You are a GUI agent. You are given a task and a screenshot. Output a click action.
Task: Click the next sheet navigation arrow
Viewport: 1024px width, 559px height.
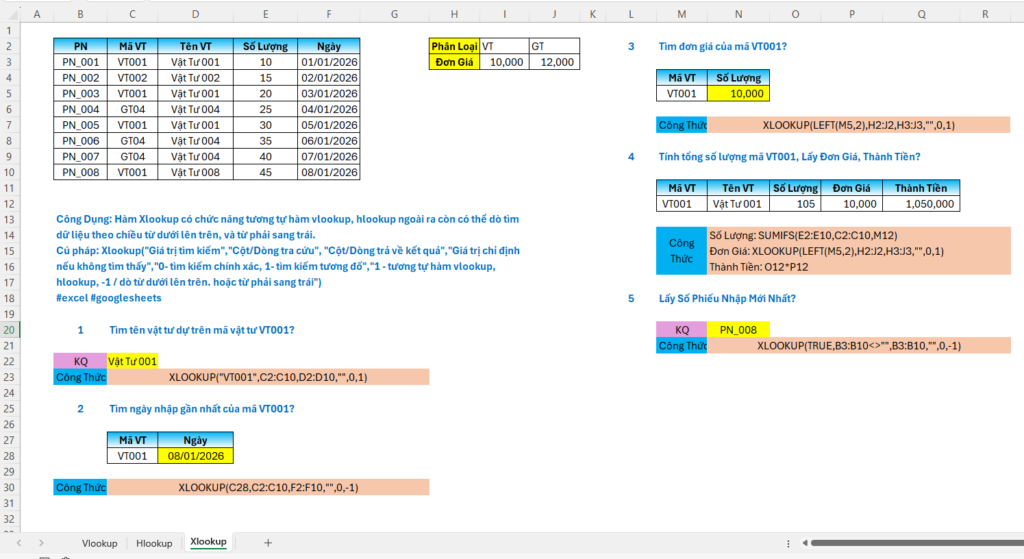pos(40,543)
